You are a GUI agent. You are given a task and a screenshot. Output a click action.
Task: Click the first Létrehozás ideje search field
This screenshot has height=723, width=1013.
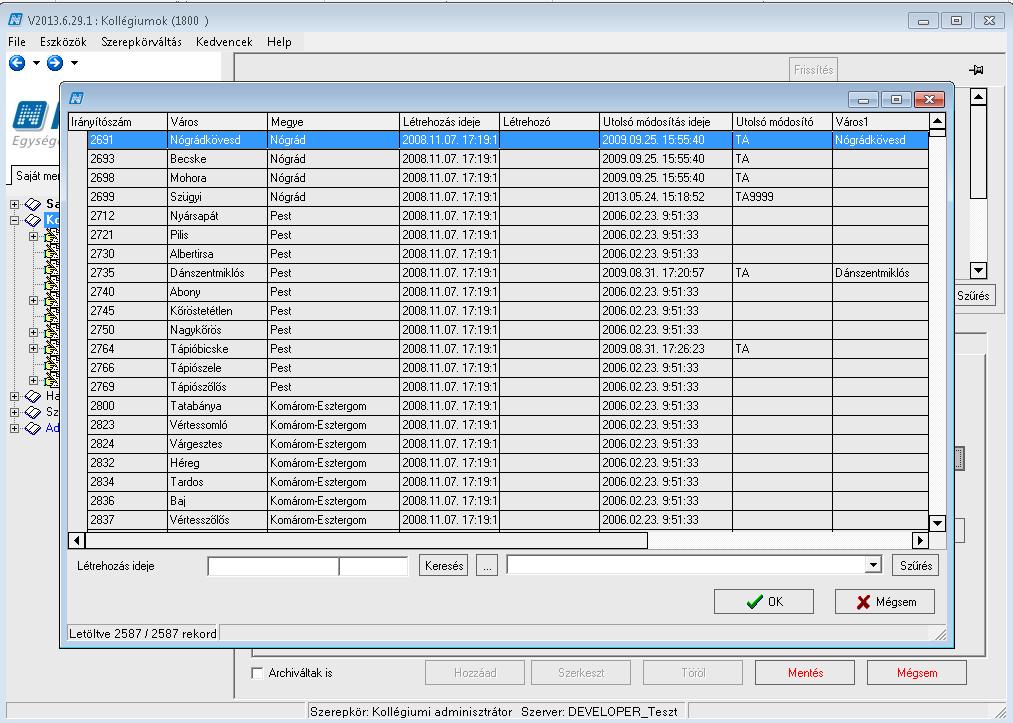coord(273,566)
